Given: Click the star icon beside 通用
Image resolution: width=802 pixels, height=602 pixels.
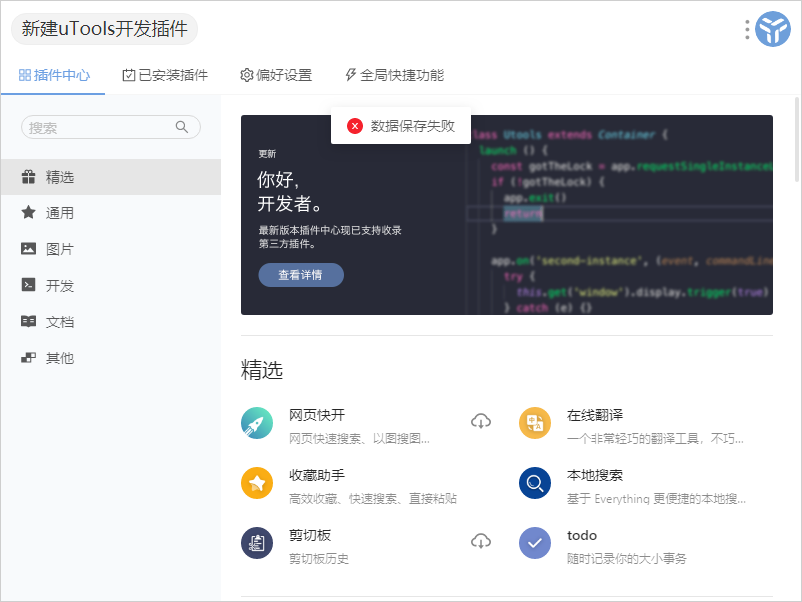Looking at the screenshot, I should (29, 212).
